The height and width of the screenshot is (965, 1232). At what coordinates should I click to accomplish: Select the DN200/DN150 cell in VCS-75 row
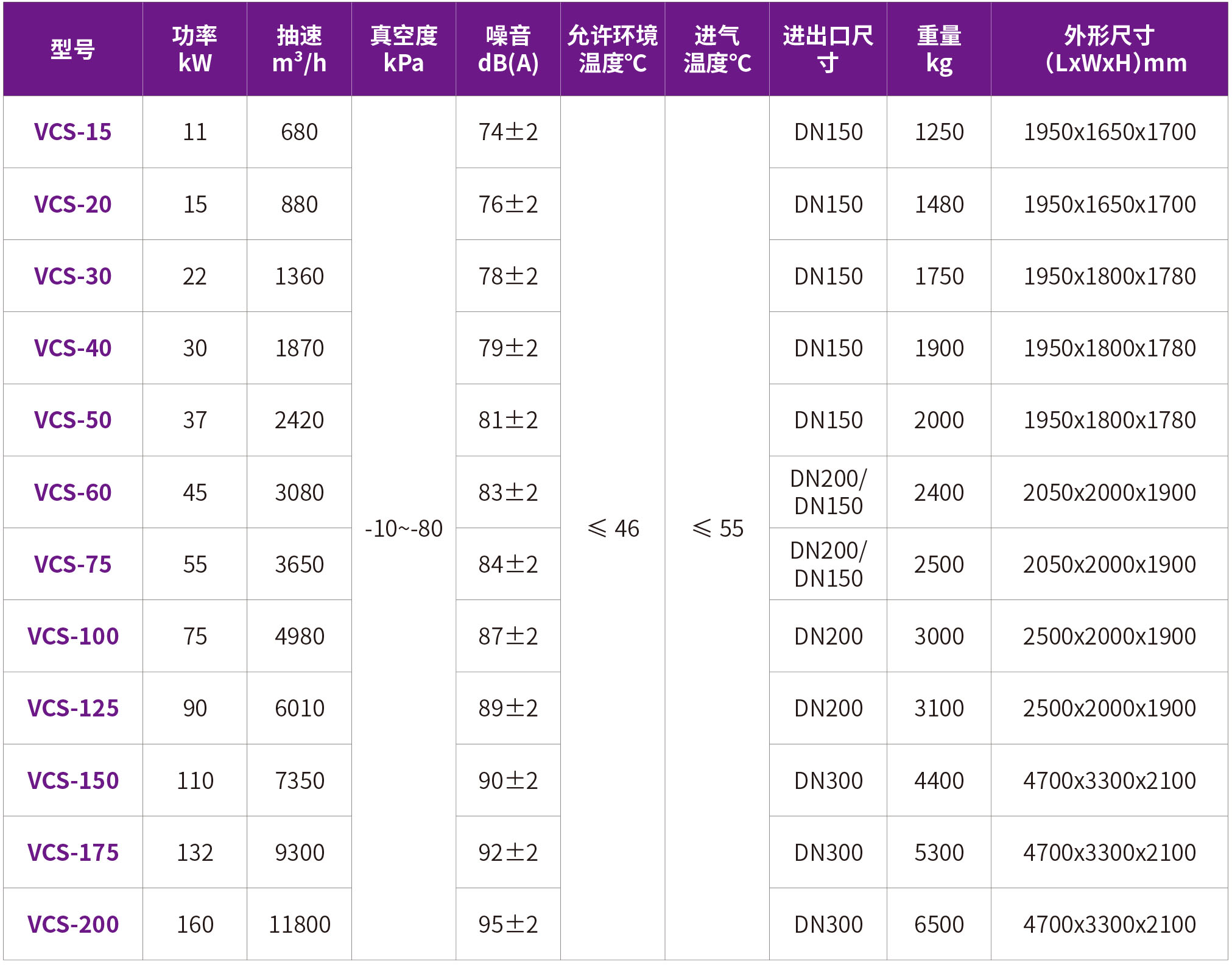click(828, 564)
